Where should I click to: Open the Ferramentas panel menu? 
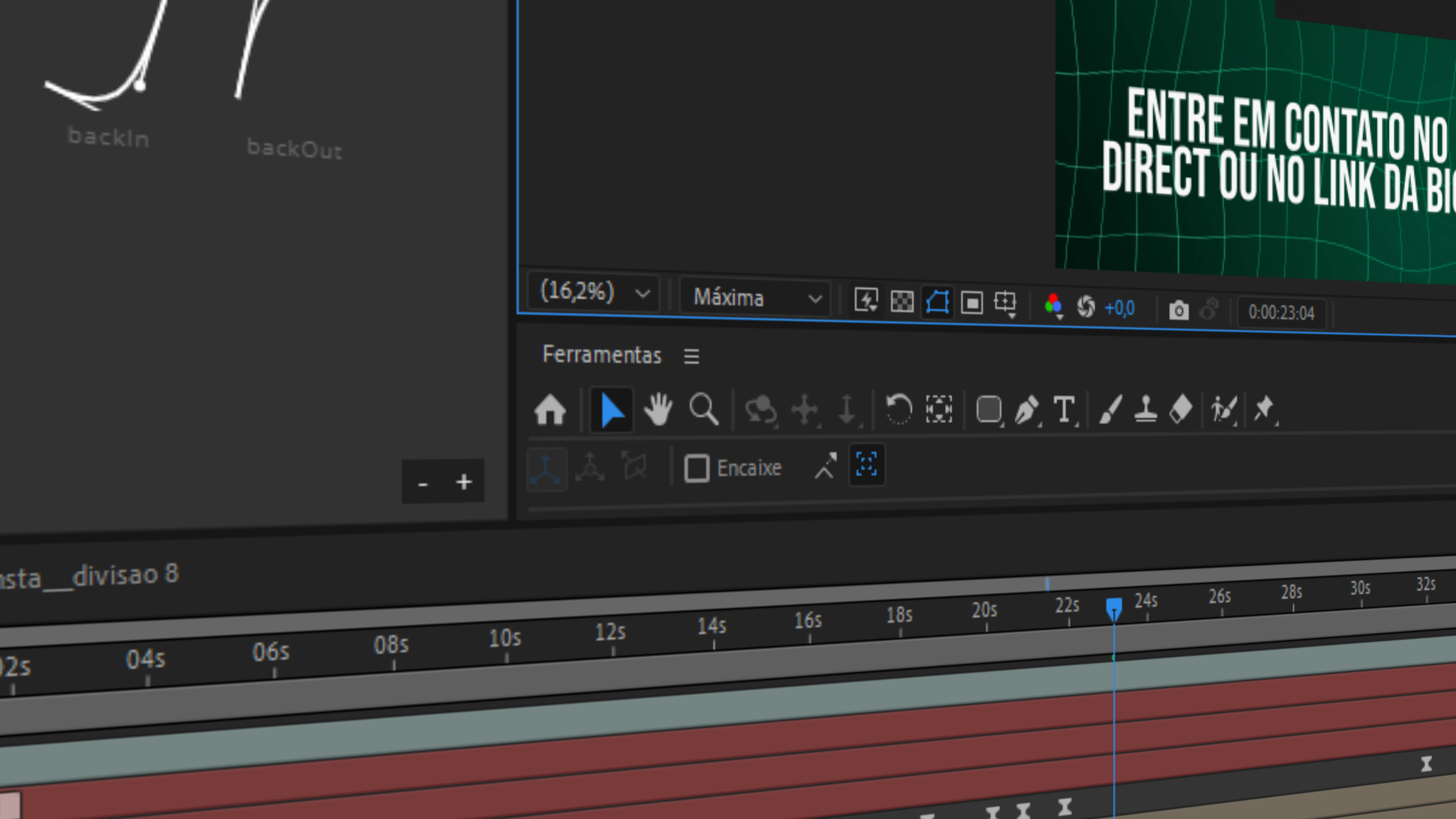[691, 356]
